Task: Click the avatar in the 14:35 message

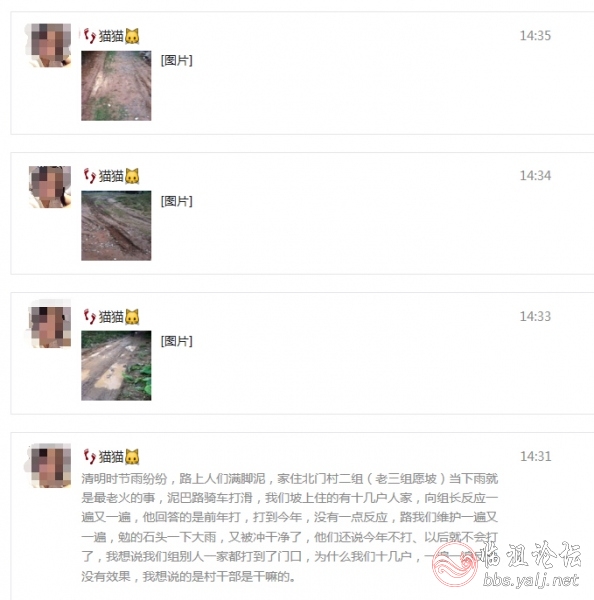Action: (50, 45)
